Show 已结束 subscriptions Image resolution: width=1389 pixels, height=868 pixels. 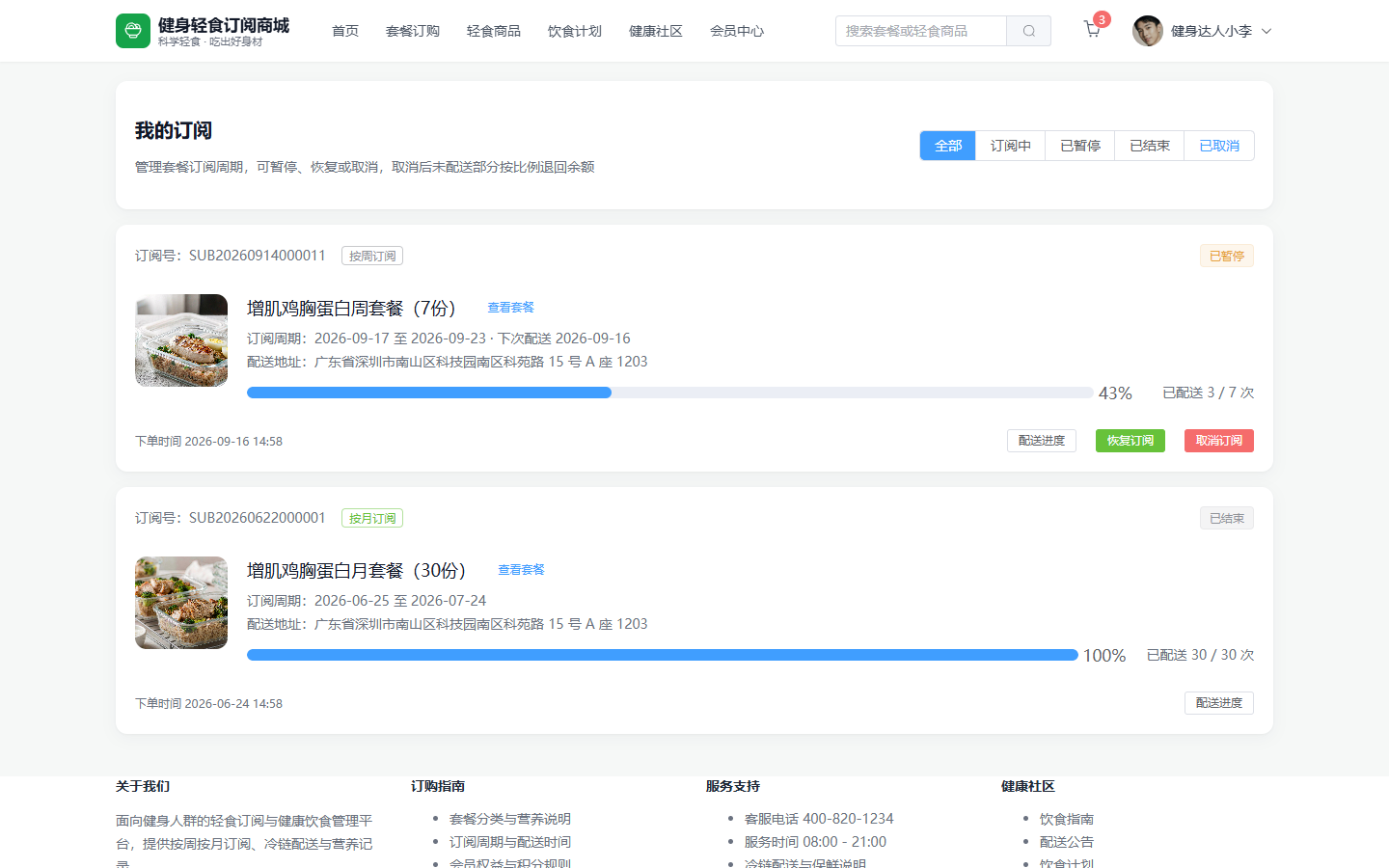(1150, 146)
